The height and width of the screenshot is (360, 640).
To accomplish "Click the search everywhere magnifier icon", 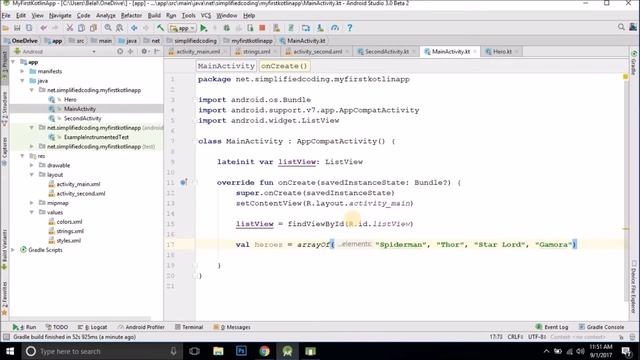I will point(621,27).
